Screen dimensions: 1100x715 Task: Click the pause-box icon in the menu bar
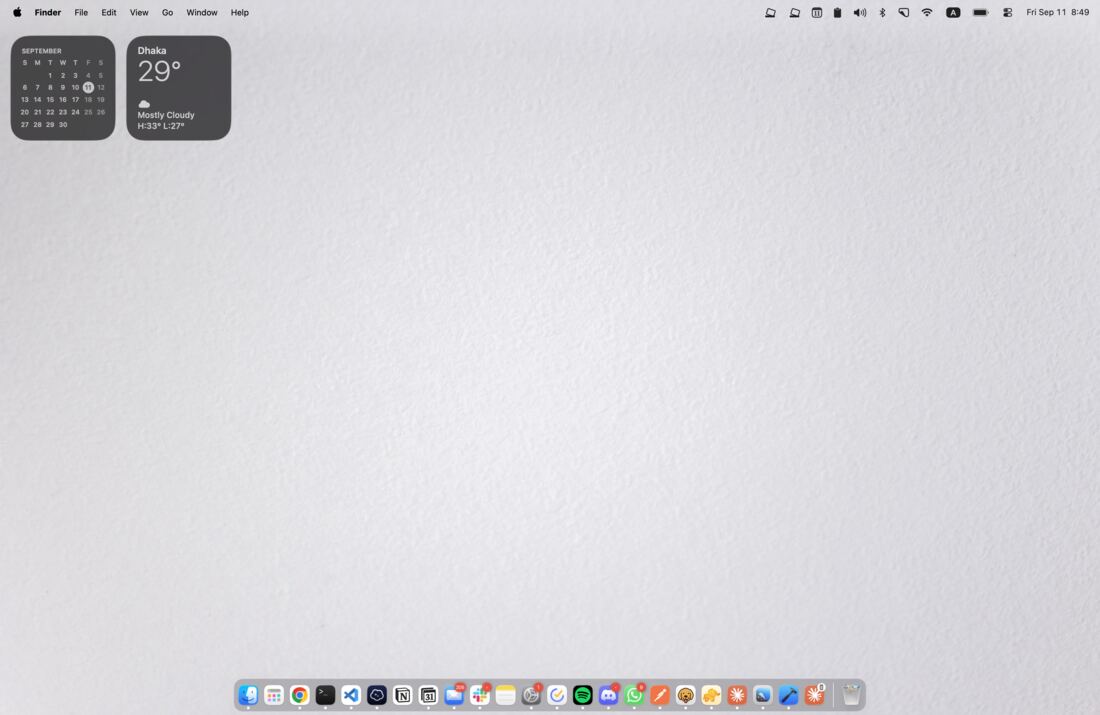[x=817, y=13]
